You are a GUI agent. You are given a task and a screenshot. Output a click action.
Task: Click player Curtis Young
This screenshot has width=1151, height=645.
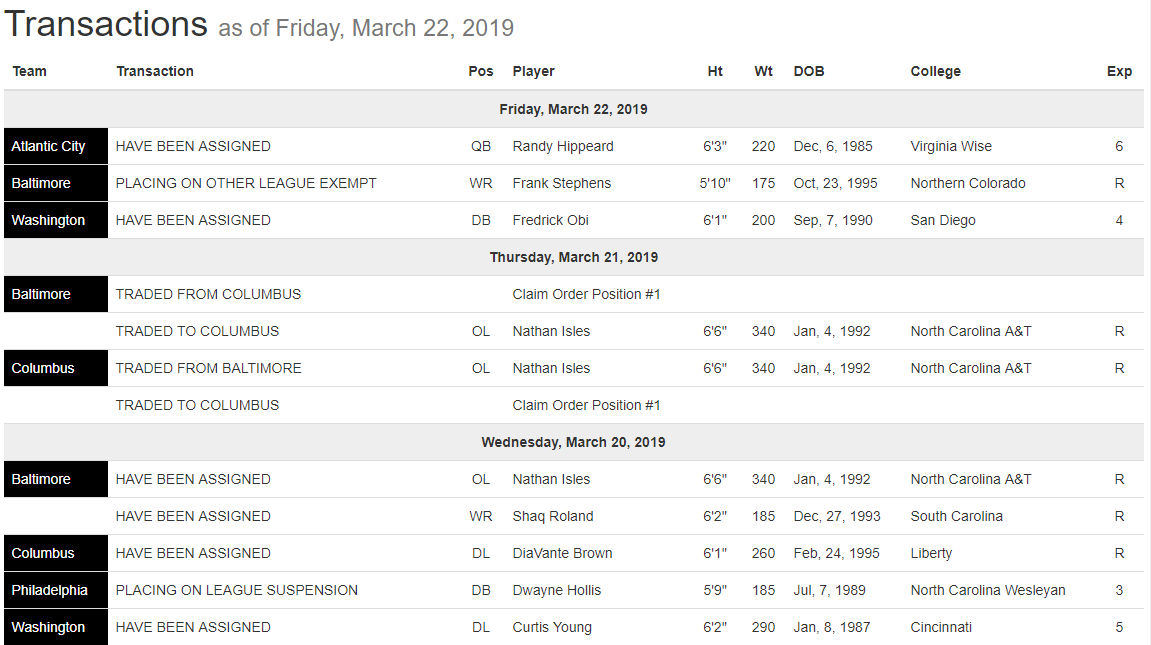pos(552,627)
